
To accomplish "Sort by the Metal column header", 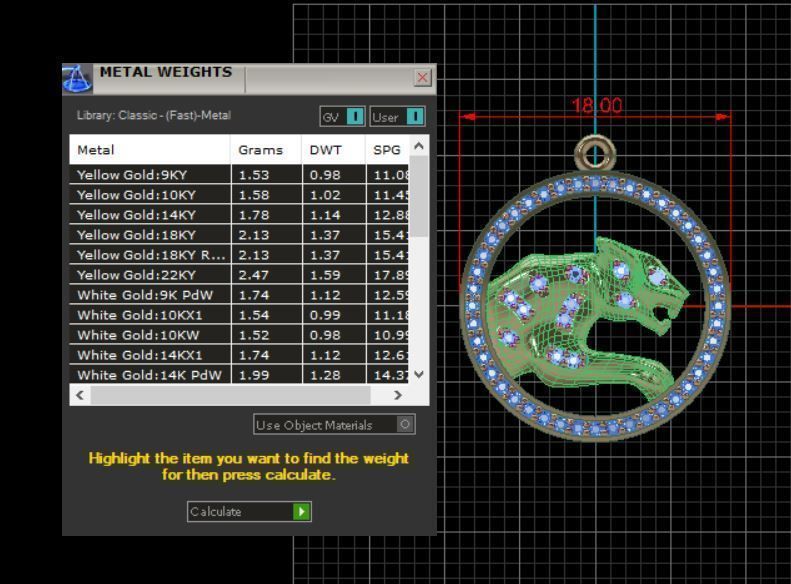I will tap(150, 150).
